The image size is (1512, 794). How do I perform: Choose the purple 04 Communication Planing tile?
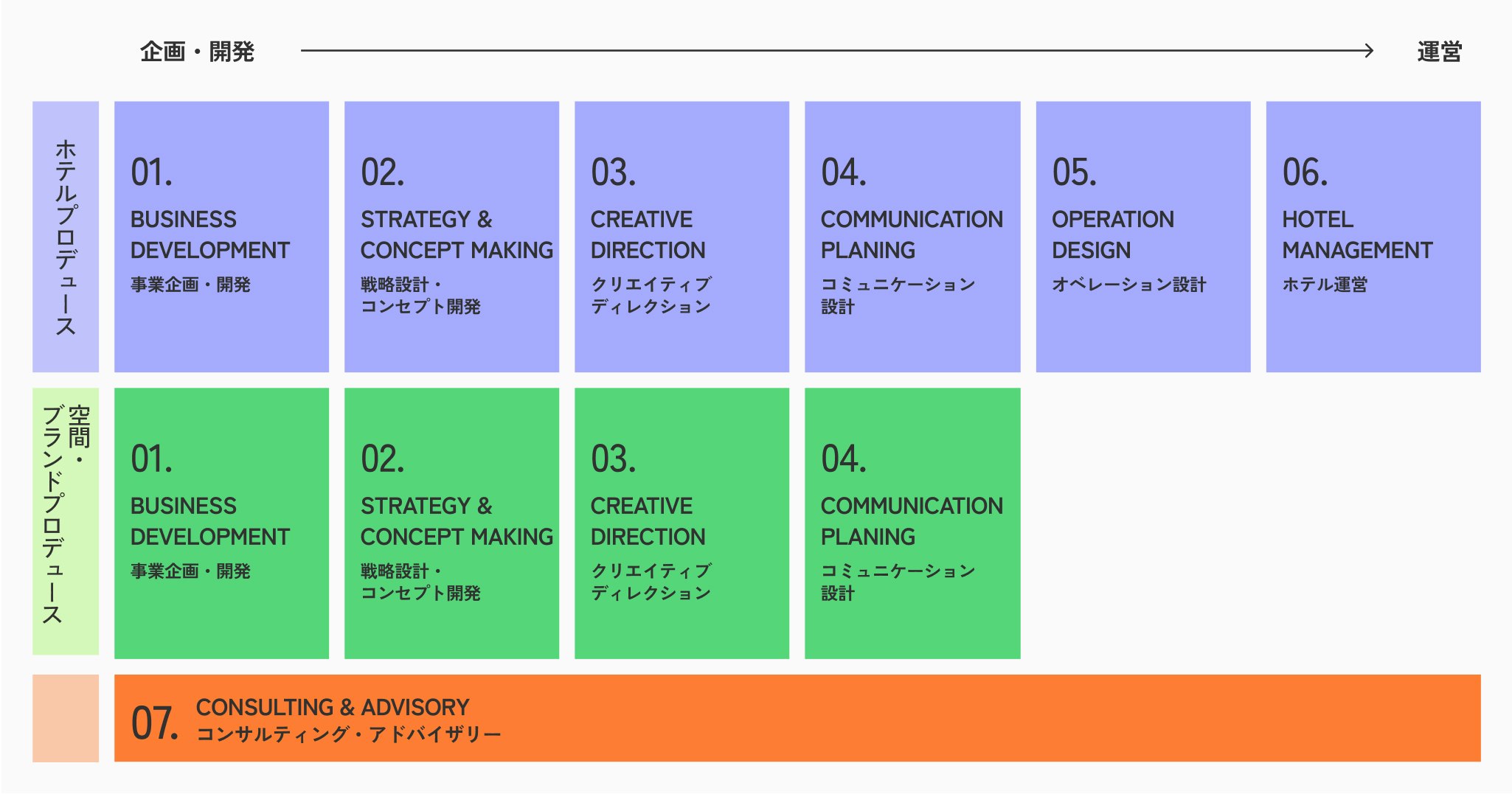point(912,236)
